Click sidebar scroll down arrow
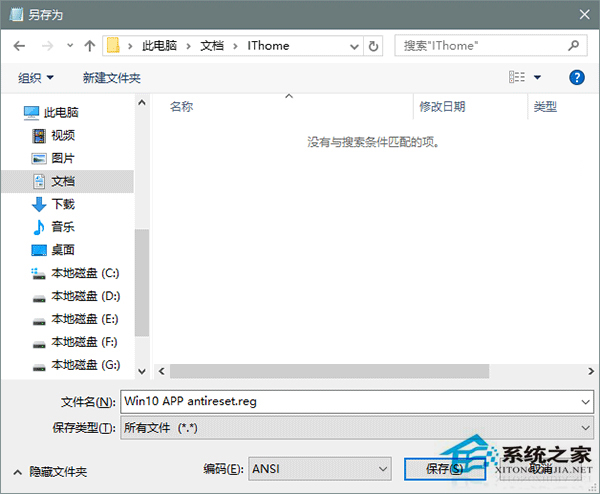Viewport: 600px width, 494px height. point(142,371)
